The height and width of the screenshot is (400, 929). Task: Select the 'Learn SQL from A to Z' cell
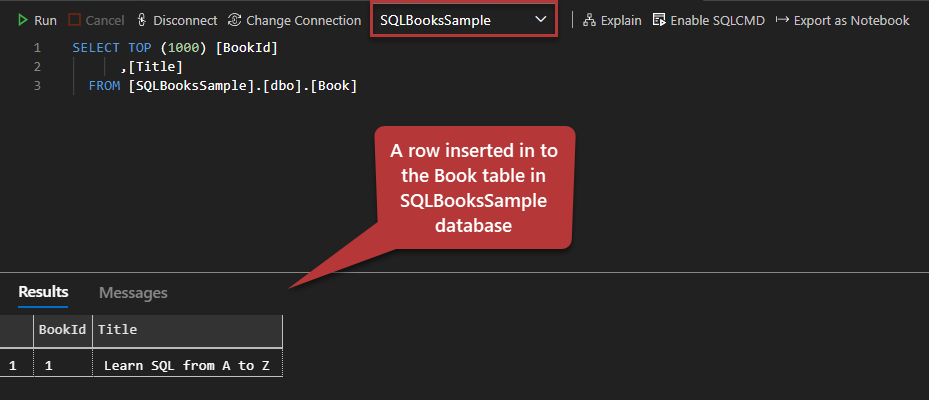[186, 365]
